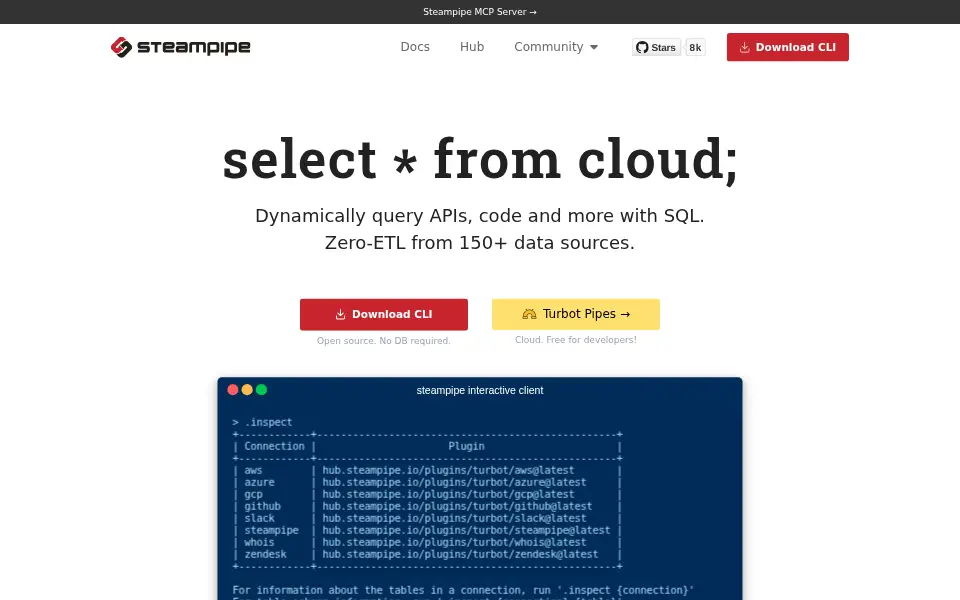Click the green dot in the terminal title bar
The width and height of the screenshot is (960, 600).
tap(261, 390)
